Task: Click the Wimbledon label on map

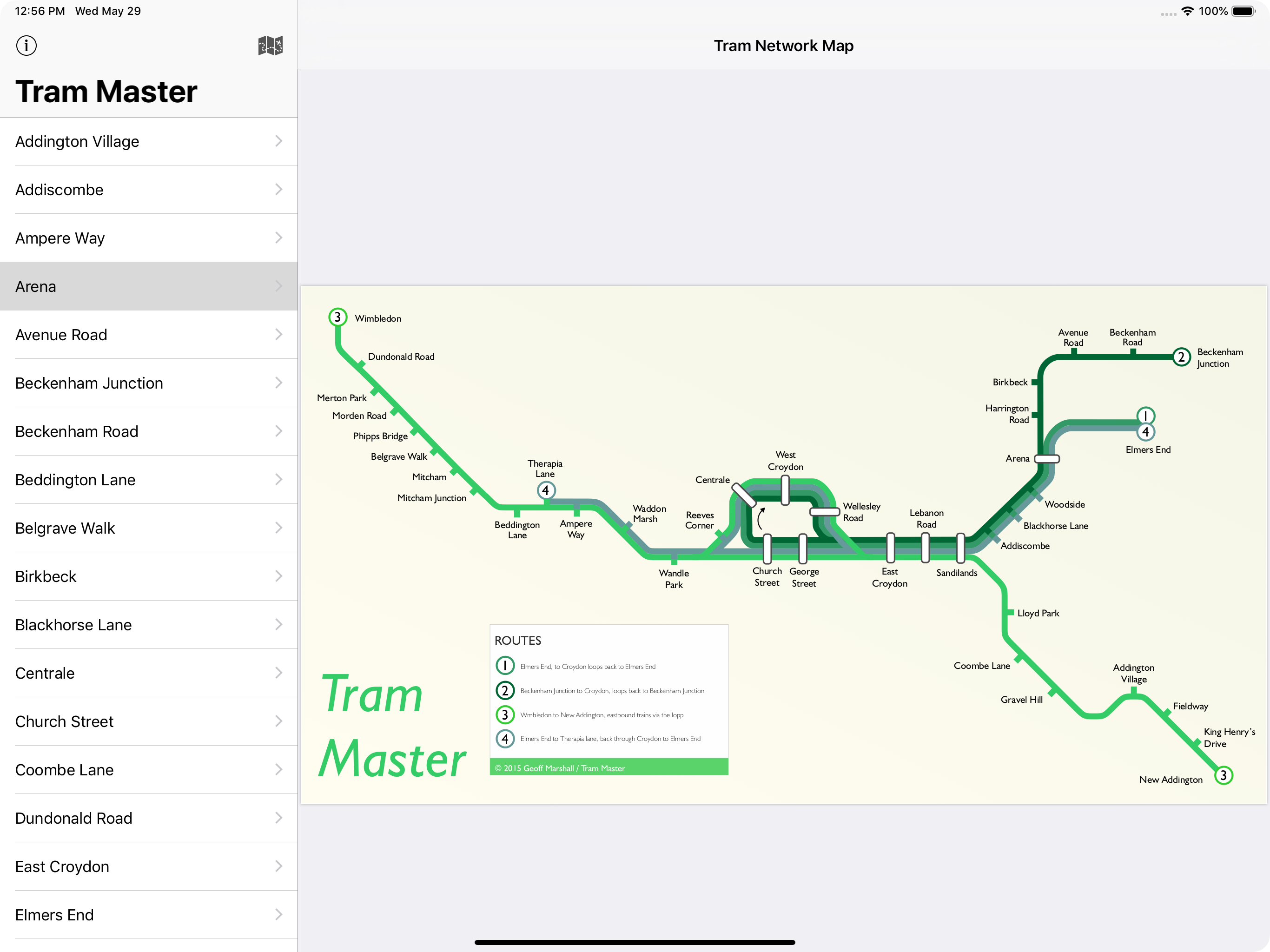Action: [x=378, y=319]
